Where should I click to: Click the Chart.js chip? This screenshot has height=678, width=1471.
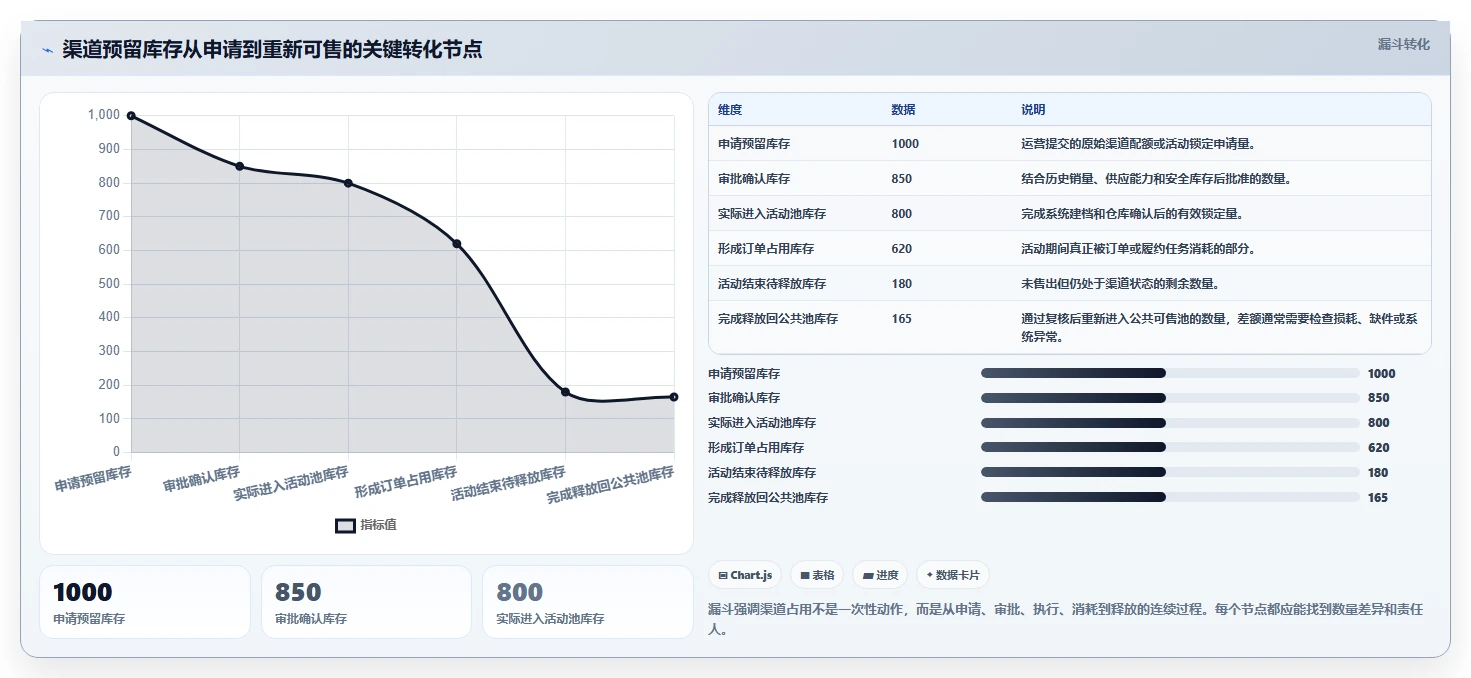pos(745,575)
